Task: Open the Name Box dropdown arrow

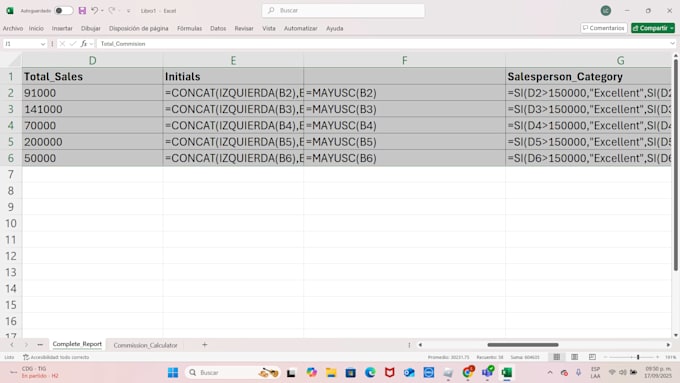Action: (42, 44)
